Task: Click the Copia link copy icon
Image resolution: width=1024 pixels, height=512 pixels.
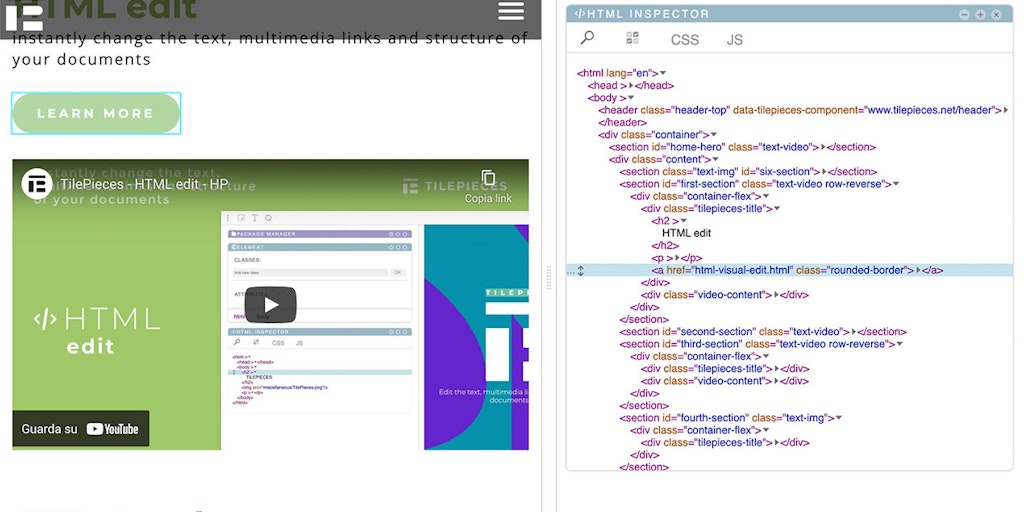Action: point(488,178)
